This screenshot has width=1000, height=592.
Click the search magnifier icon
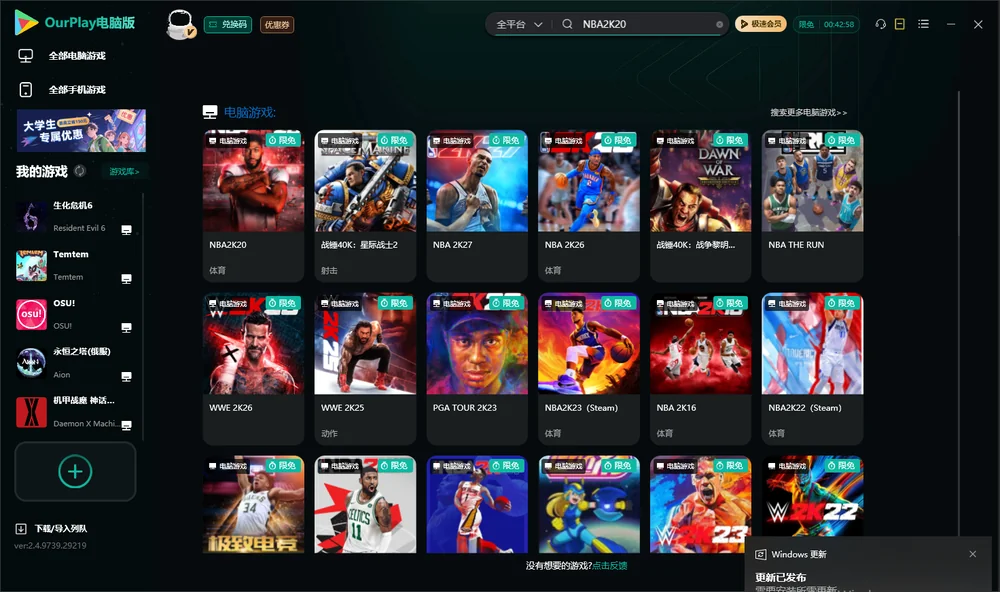click(567, 24)
